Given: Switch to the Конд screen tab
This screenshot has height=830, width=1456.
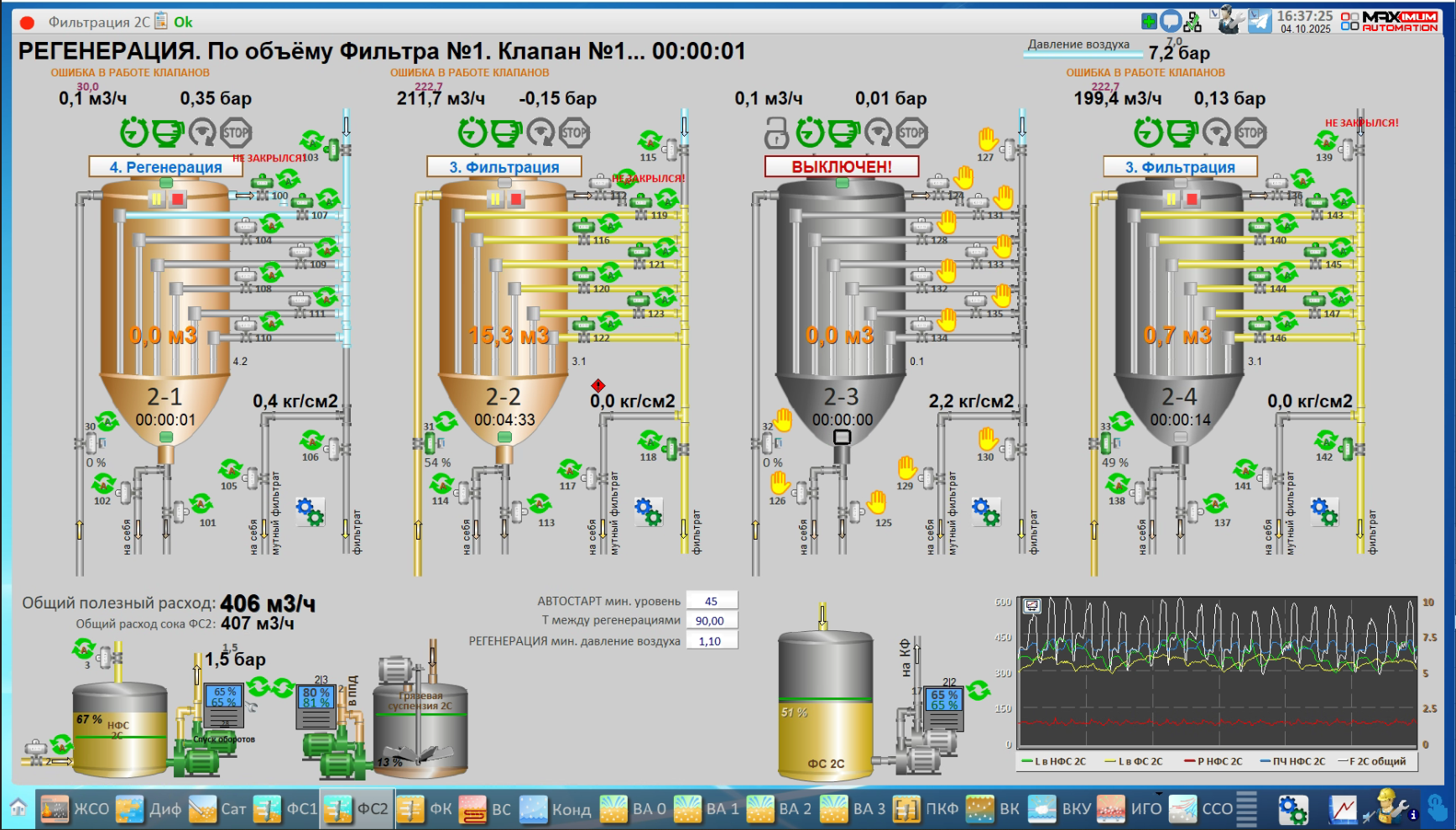Looking at the screenshot, I should [556, 809].
